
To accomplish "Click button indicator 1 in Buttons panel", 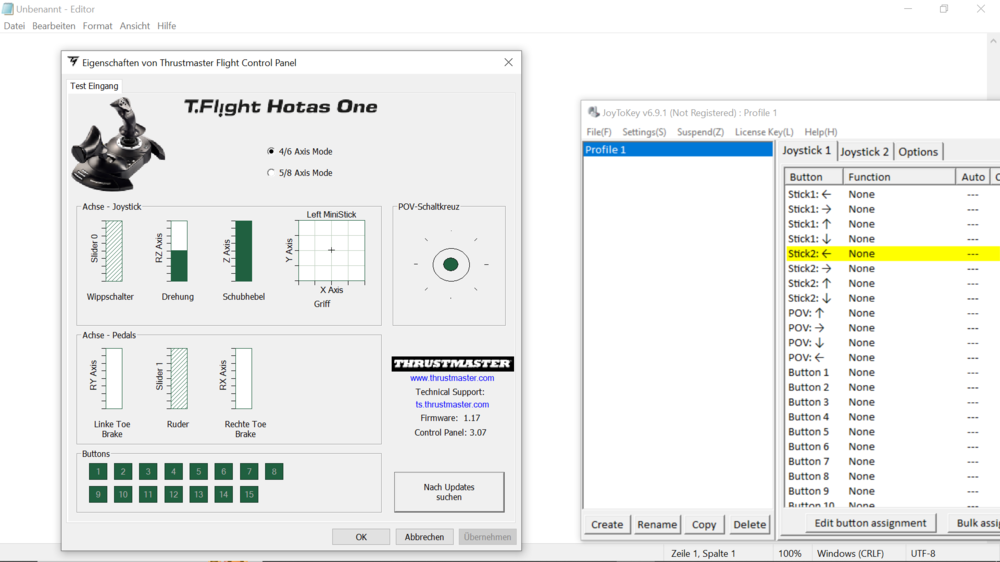I will 98,472.
